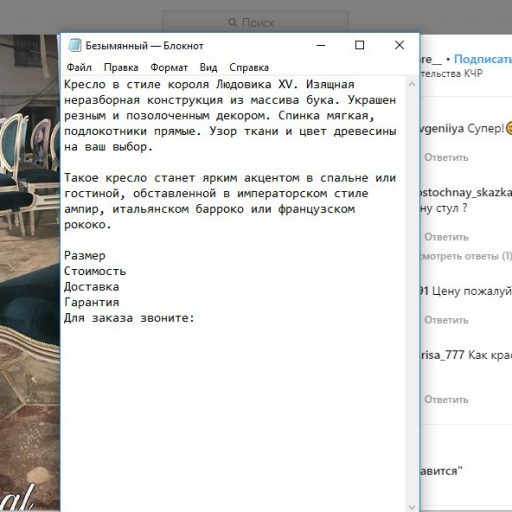512x512 pixels.
Task: Click the Поиск search field in browser
Action: [x=256, y=22]
